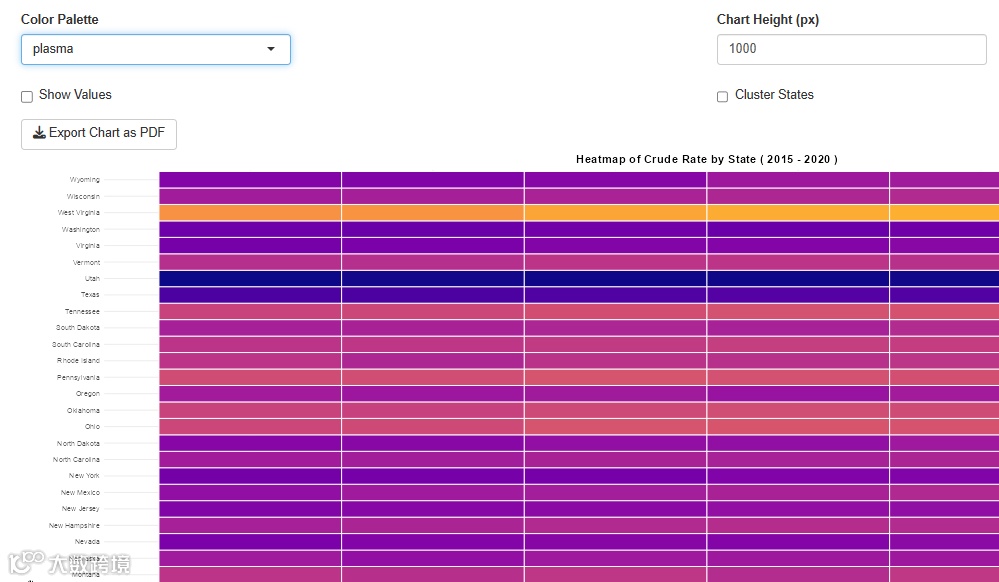Open the plasma Color Palette dropdown
Screen dimensions: 999x582
point(155,49)
